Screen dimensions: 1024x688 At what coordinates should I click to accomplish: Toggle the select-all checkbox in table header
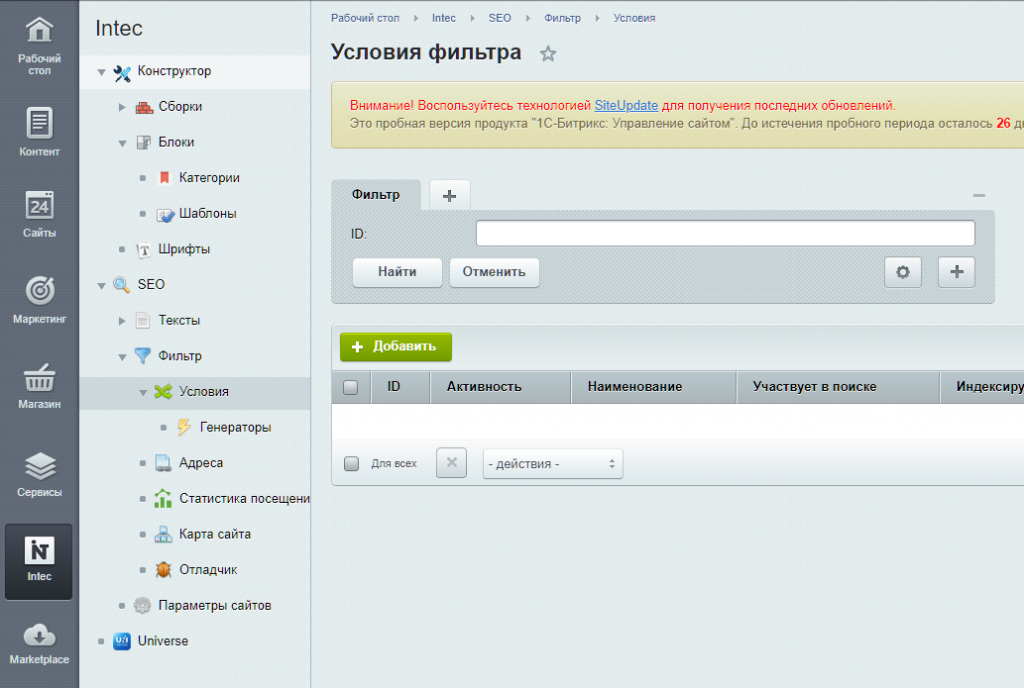[x=351, y=387]
